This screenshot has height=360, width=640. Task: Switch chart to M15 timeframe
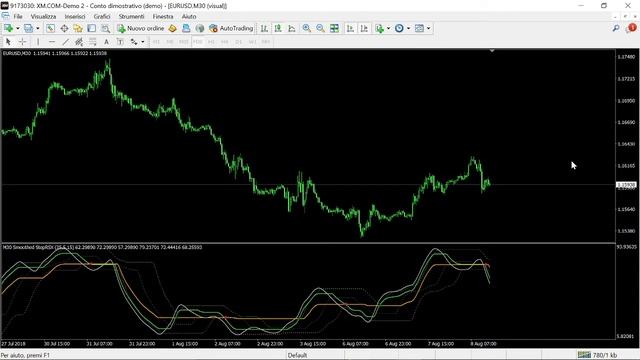click(x=184, y=42)
